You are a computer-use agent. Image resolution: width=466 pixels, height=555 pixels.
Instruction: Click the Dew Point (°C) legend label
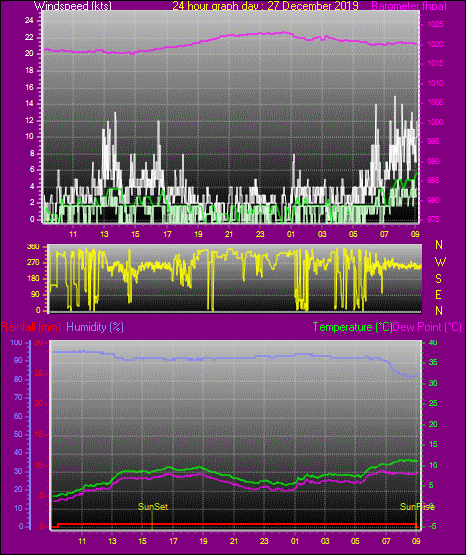427,327
